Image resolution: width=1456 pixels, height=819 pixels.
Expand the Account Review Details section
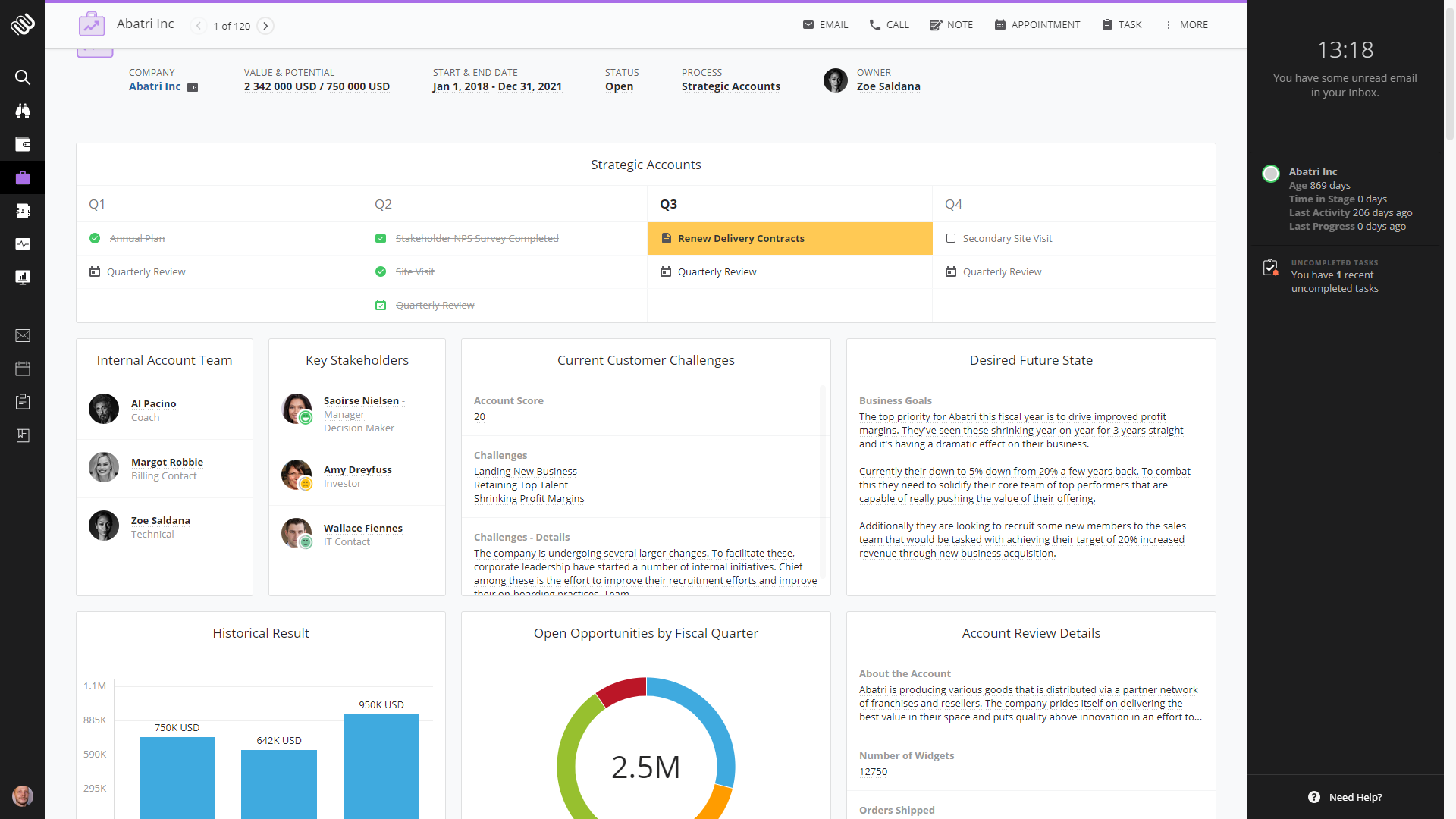pos(1030,633)
